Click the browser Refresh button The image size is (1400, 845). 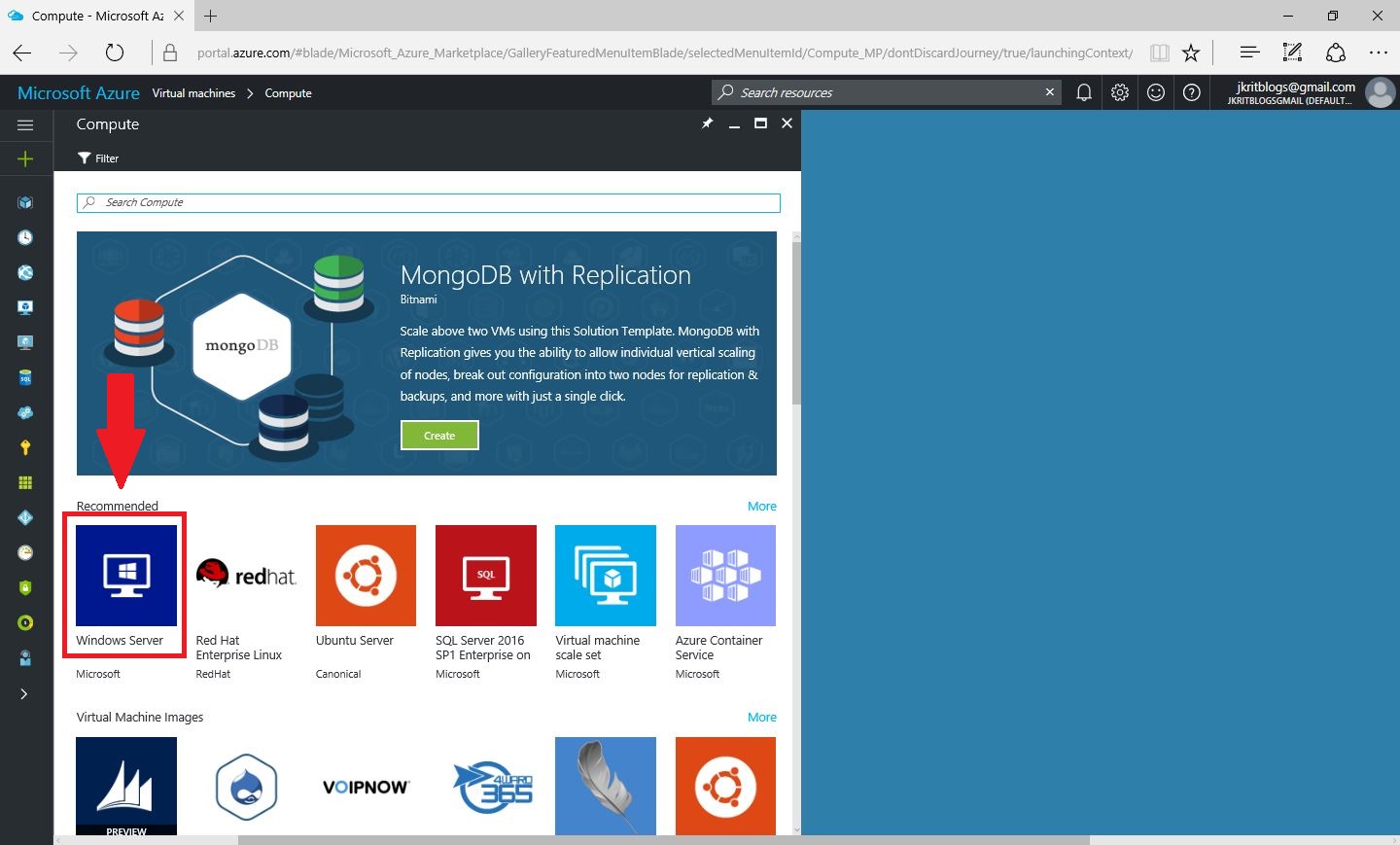click(115, 53)
